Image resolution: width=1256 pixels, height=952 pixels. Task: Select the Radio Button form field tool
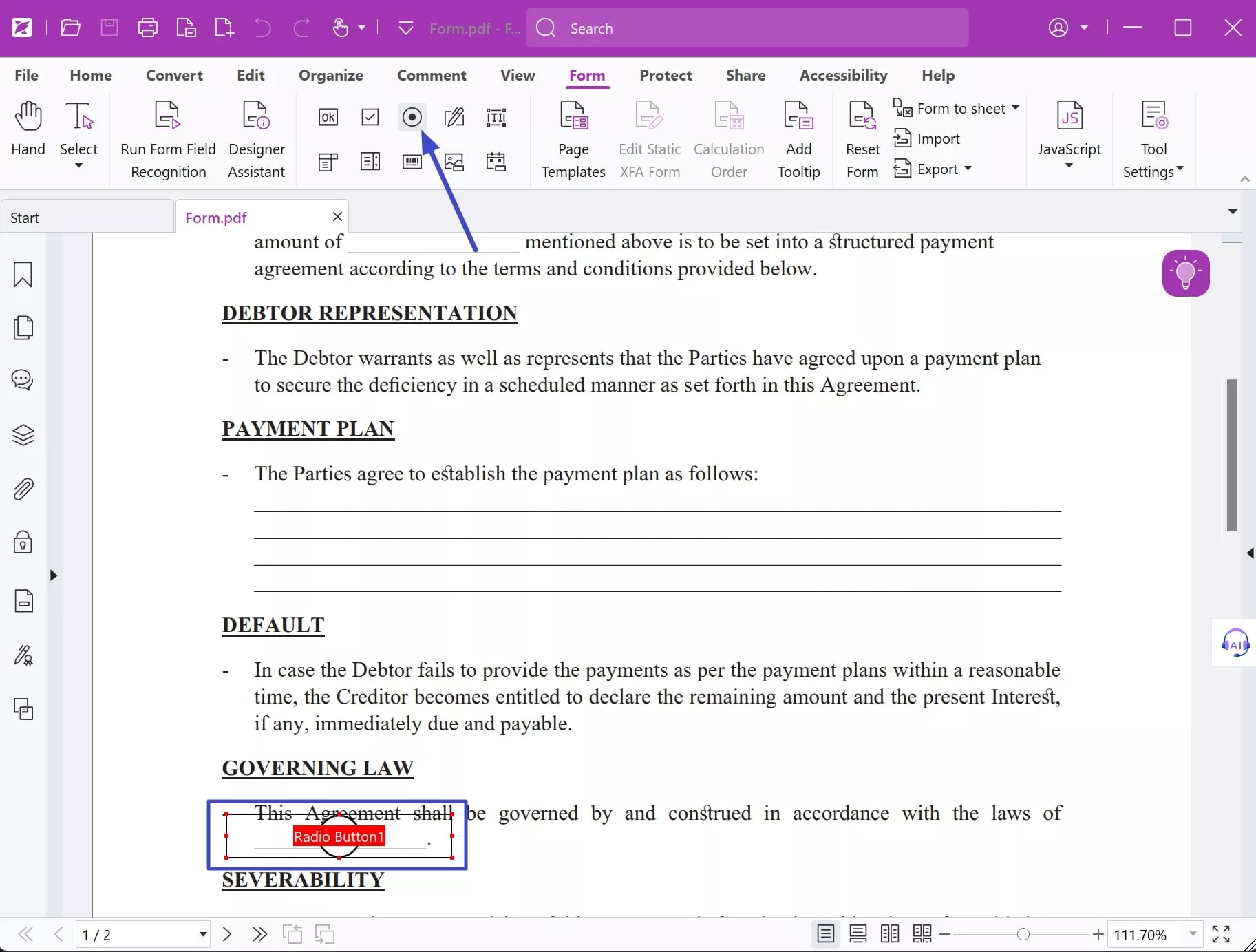point(412,117)
